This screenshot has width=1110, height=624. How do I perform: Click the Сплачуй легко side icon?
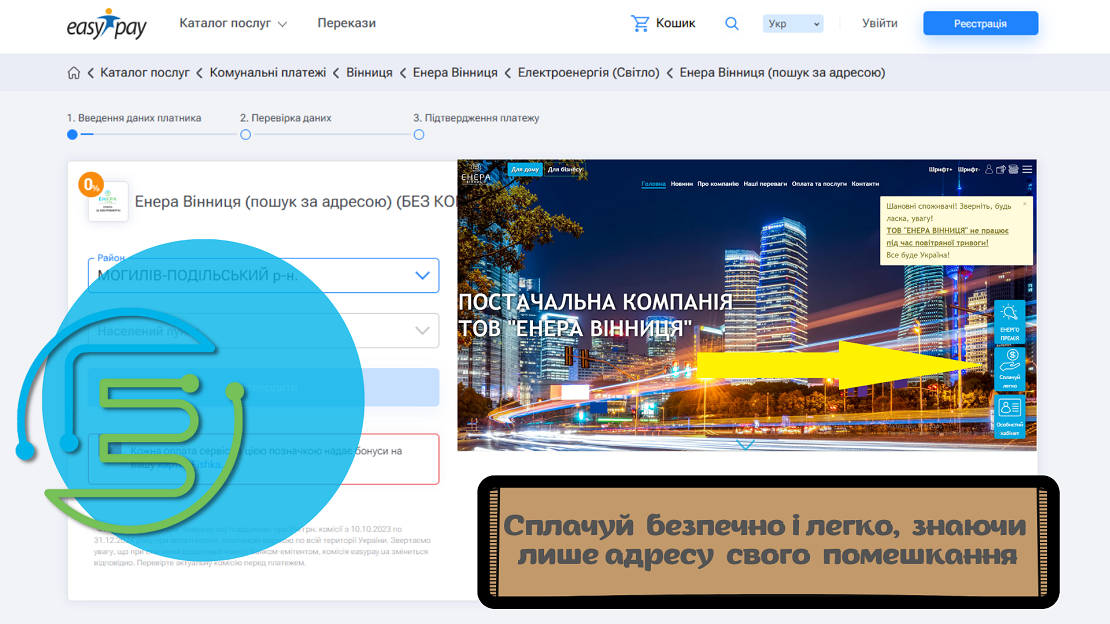1009,368
